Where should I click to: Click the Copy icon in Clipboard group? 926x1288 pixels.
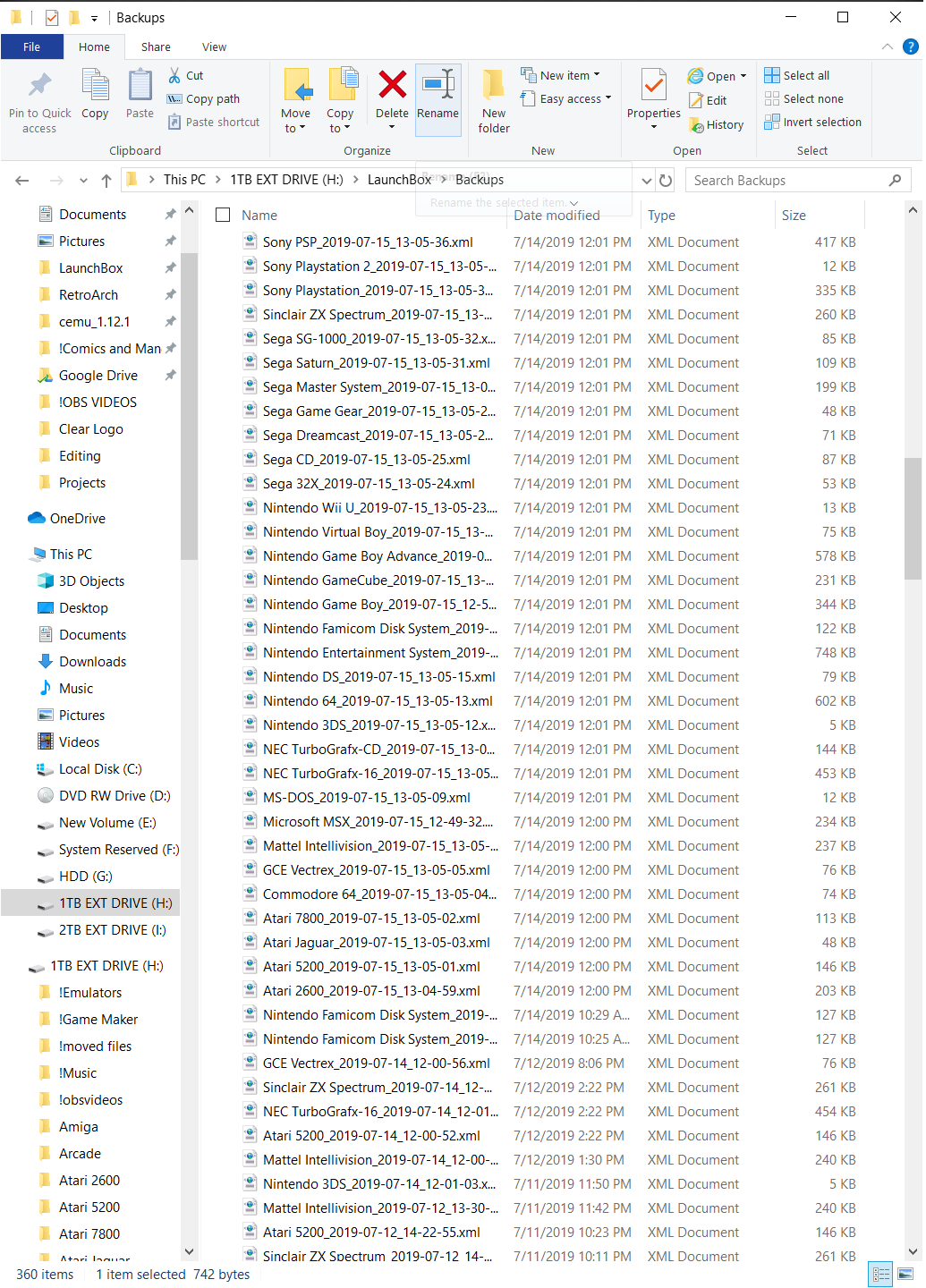click(95, 86)
